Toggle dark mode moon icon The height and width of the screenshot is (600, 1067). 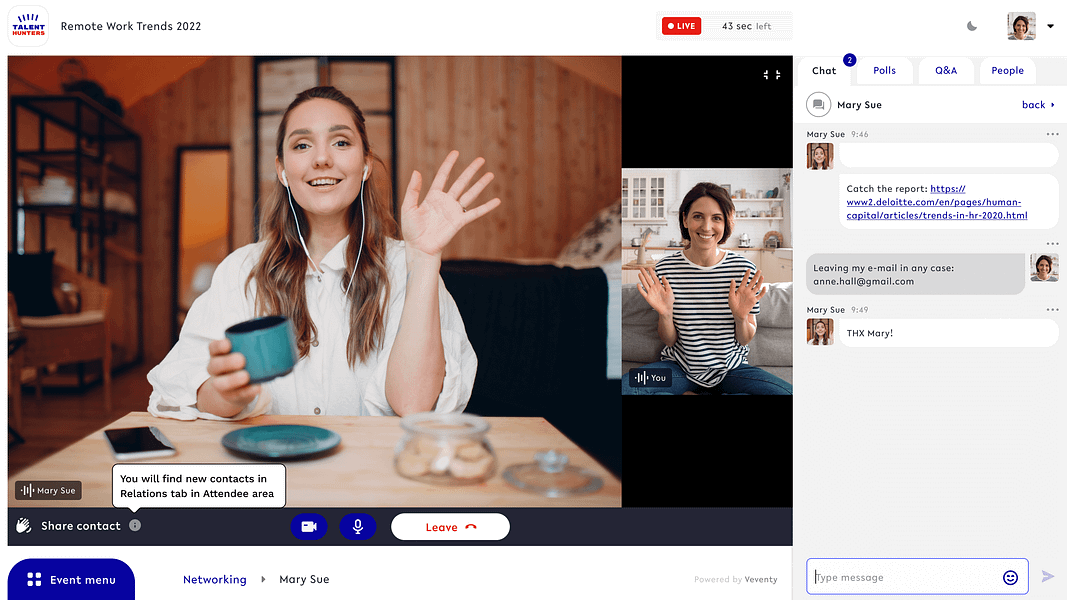[972, 26]
